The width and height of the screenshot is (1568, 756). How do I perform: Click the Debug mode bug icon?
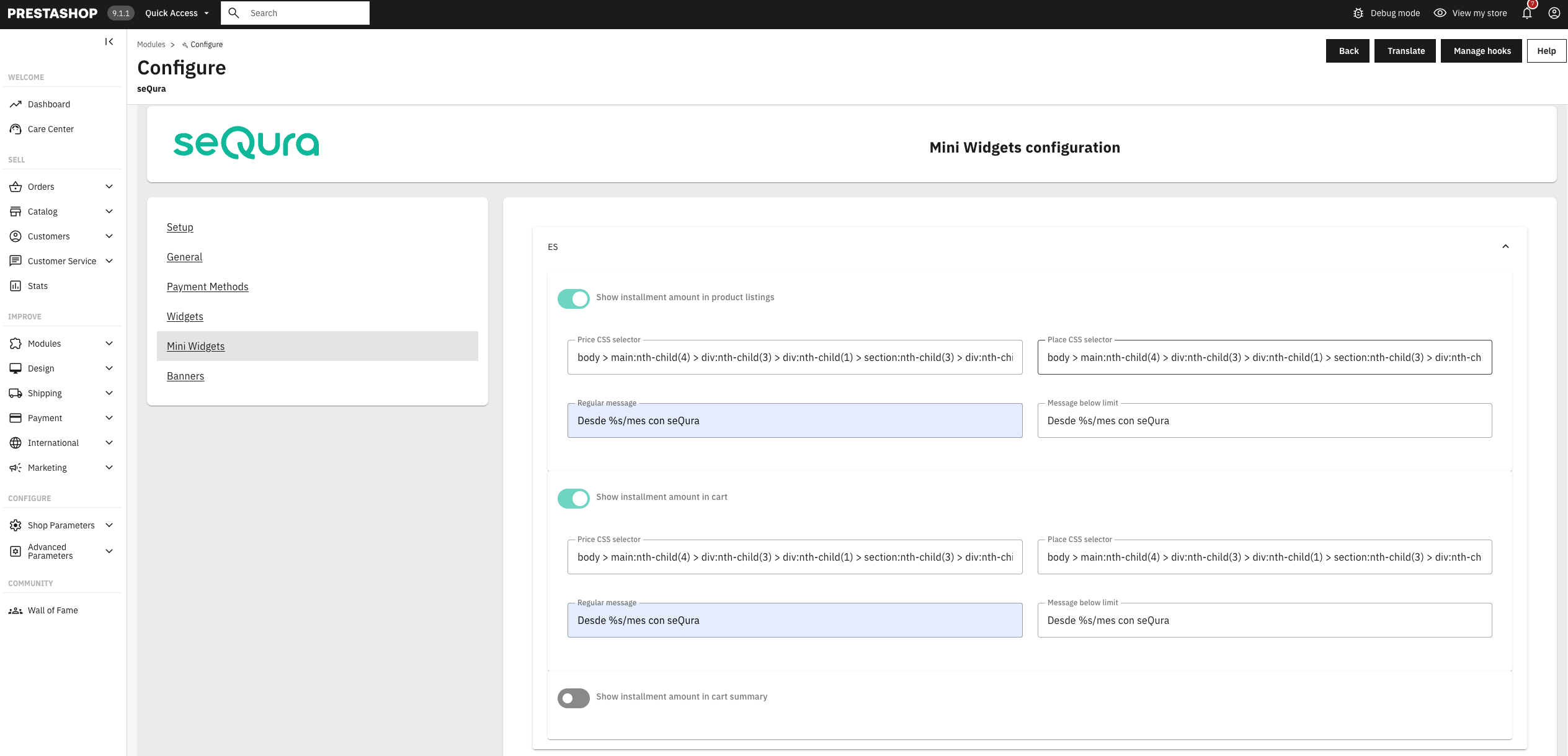(x=1358, y=13)
